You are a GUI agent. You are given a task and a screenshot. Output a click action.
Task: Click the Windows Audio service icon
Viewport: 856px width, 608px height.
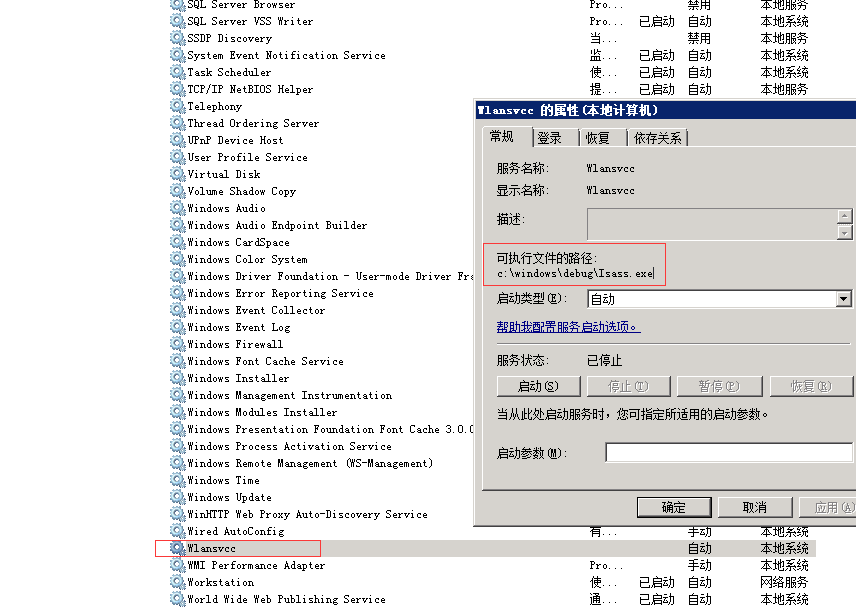click(178, 208)
